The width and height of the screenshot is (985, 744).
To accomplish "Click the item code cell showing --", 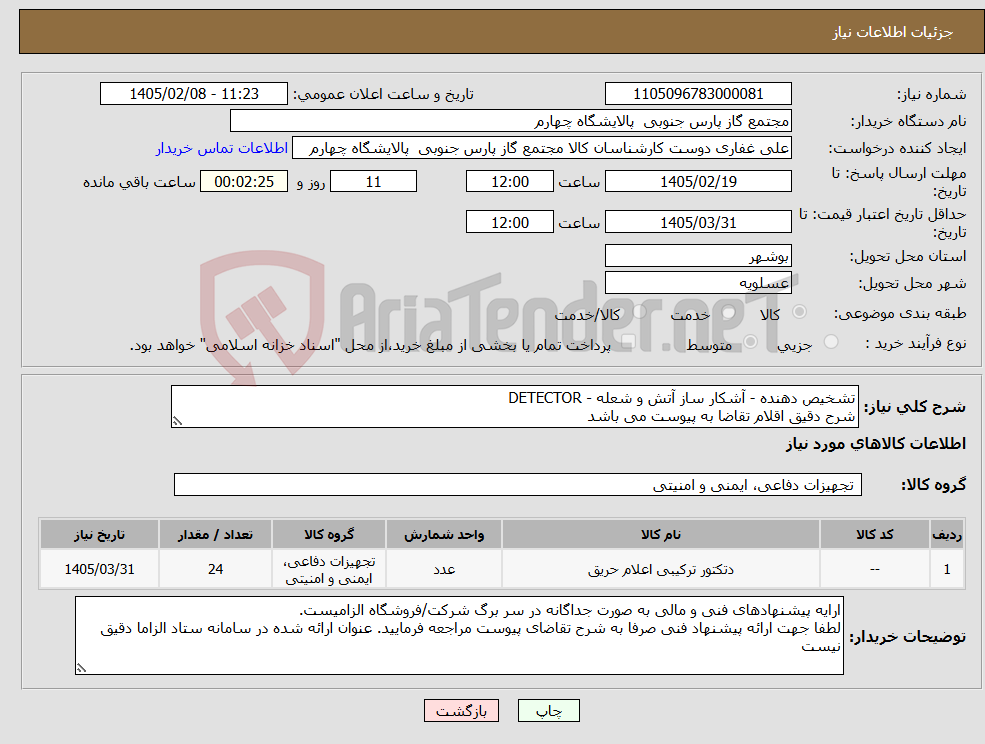I will [x=874, y=569].
